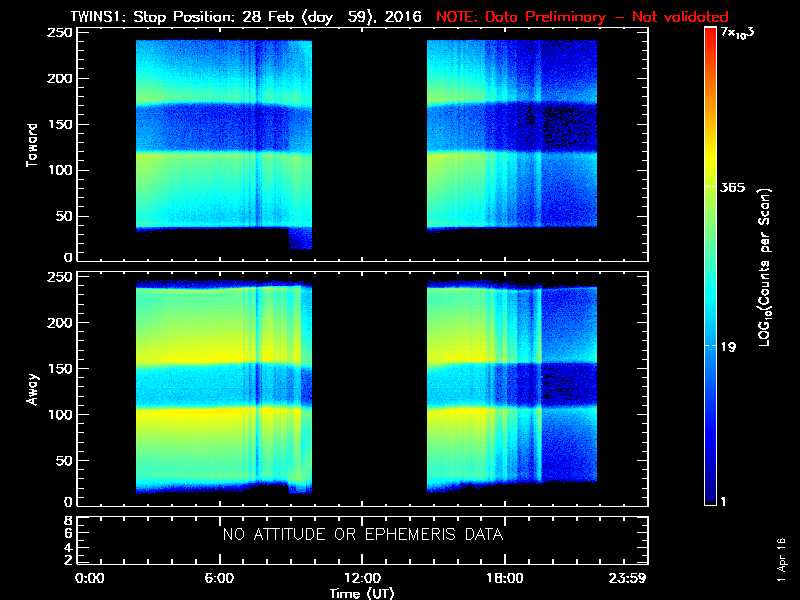Click the '6' tick on the bottom panel
Image resolution: width=800 pixels, height=600 pixels.
68,534
